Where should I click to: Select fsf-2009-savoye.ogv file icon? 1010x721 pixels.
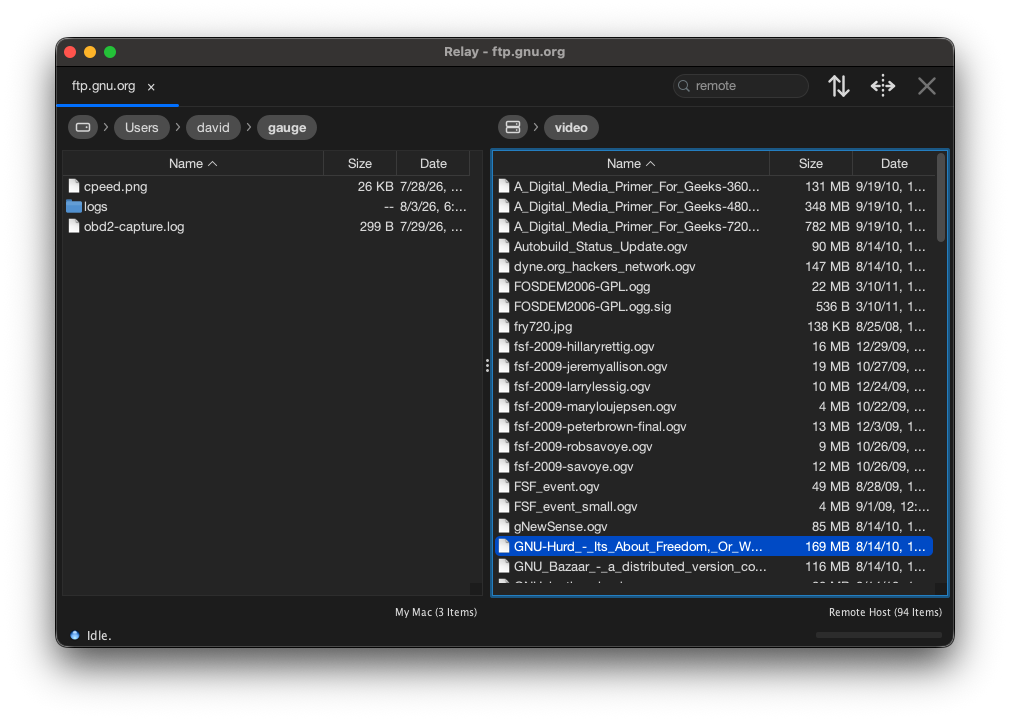504,466
